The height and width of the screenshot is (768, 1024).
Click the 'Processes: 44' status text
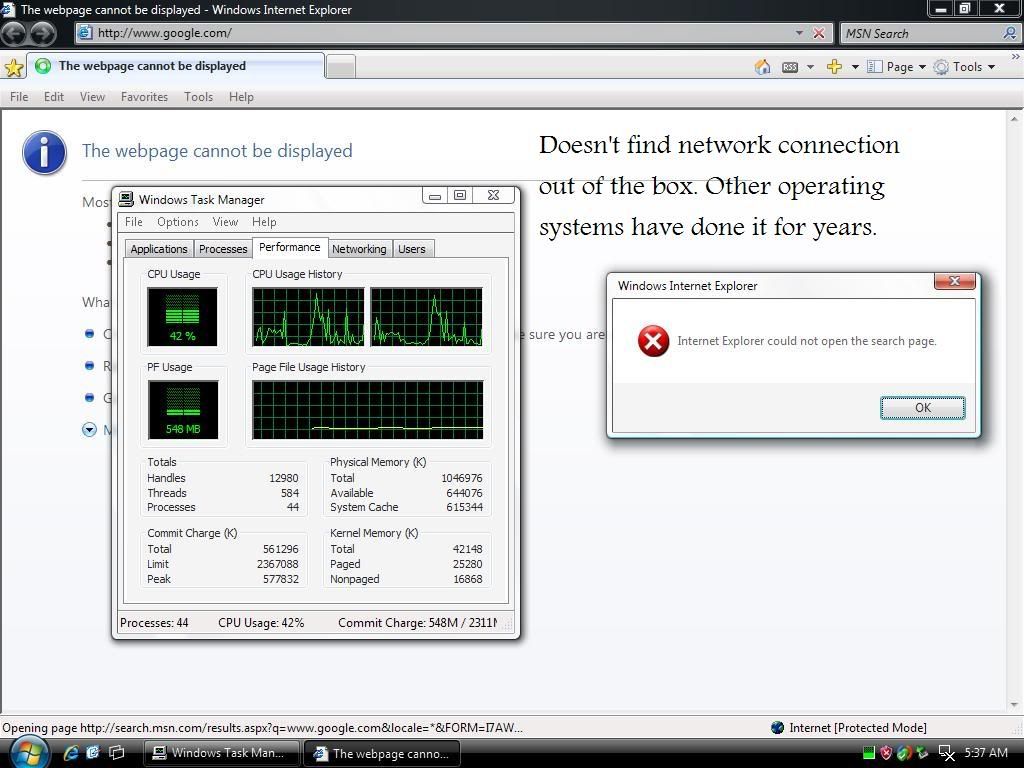[154, 622]
